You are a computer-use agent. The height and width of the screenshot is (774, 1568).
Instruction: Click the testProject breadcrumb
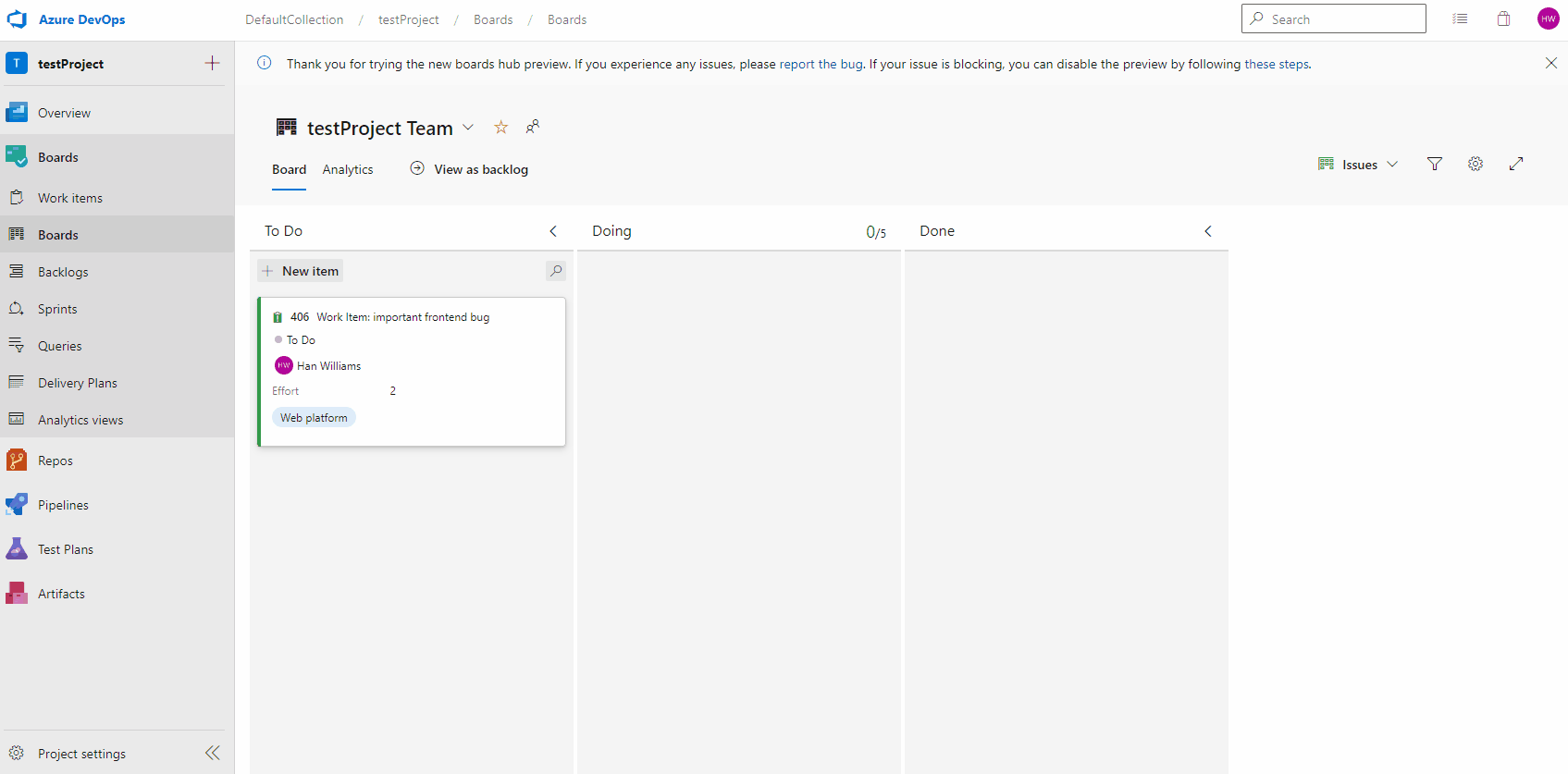point(408,19)
